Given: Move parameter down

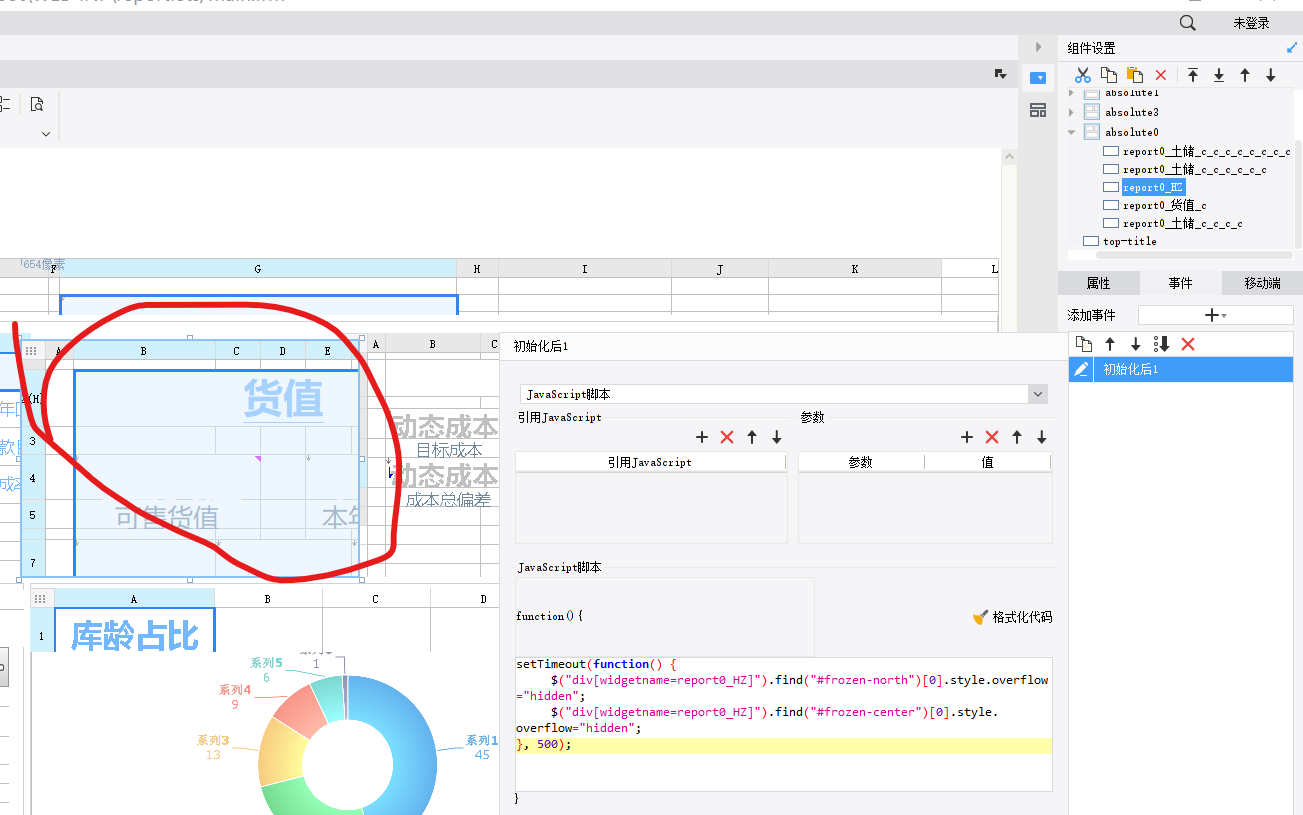Looking at the screenshot, I should coord(1042,437).
